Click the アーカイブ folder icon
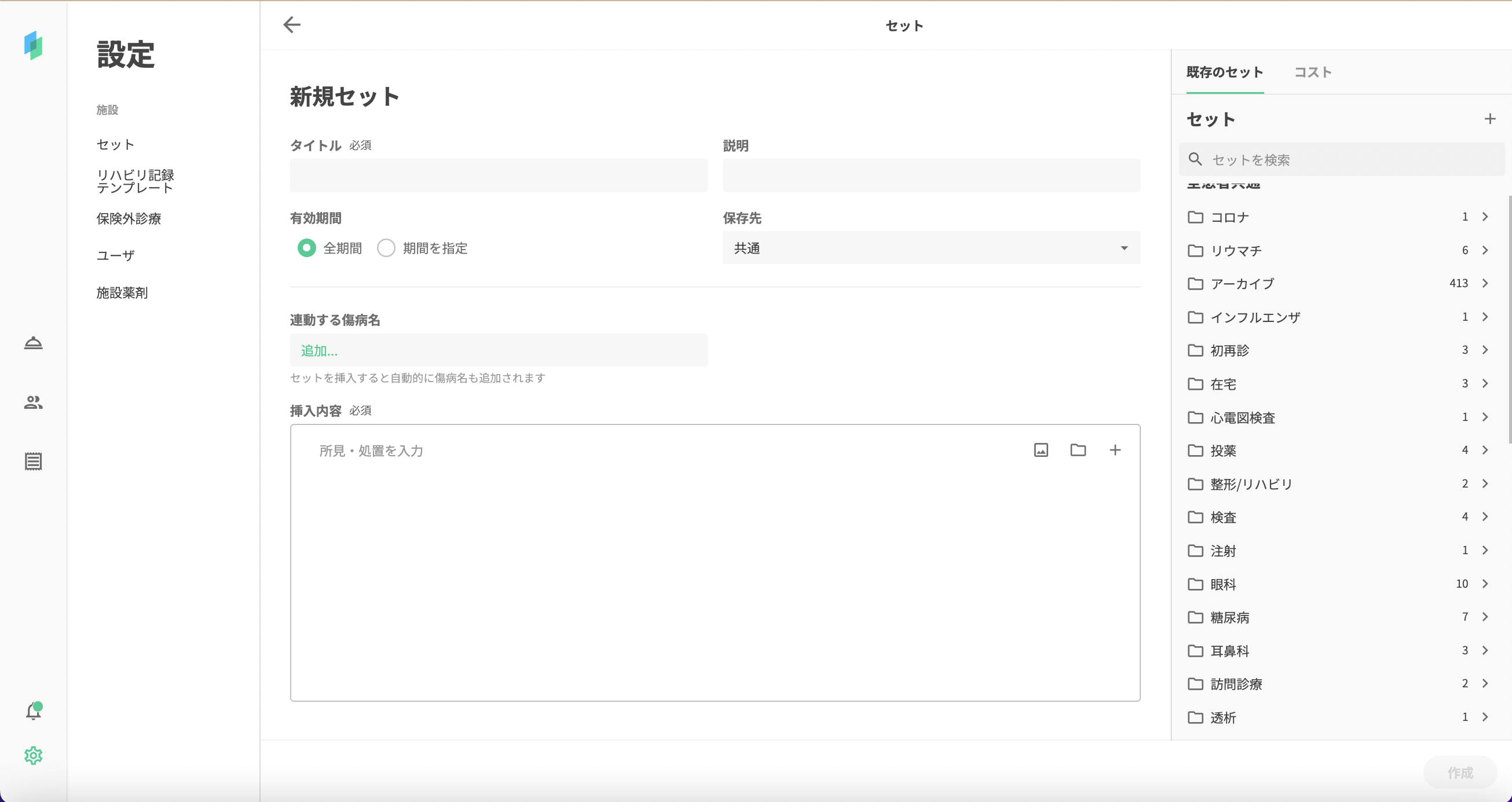The height and width of the screenshot is (802, 1512). (x=1195, y=284)
